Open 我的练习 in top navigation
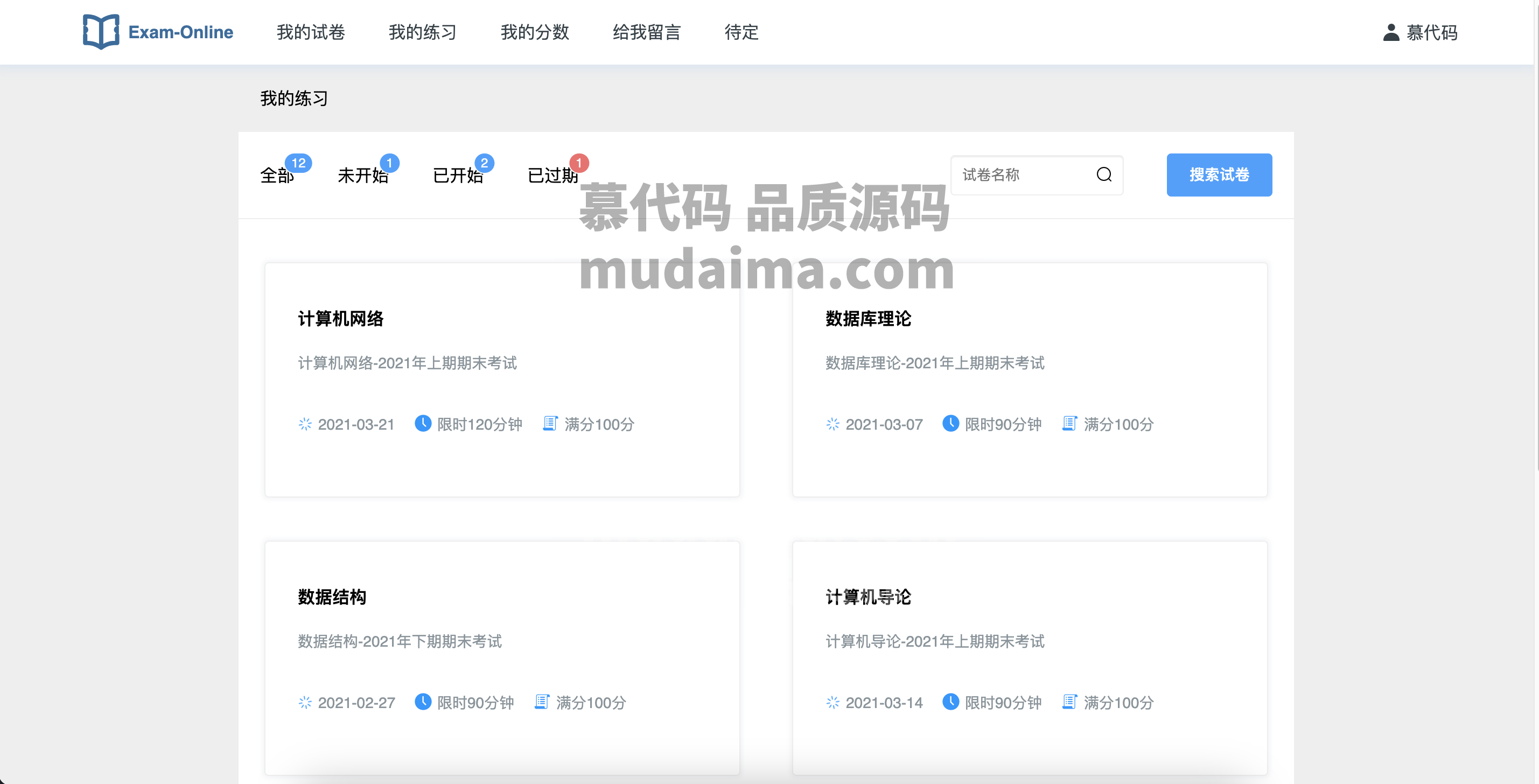This screenshot has height=784, width=1539. tap(422, 32)
